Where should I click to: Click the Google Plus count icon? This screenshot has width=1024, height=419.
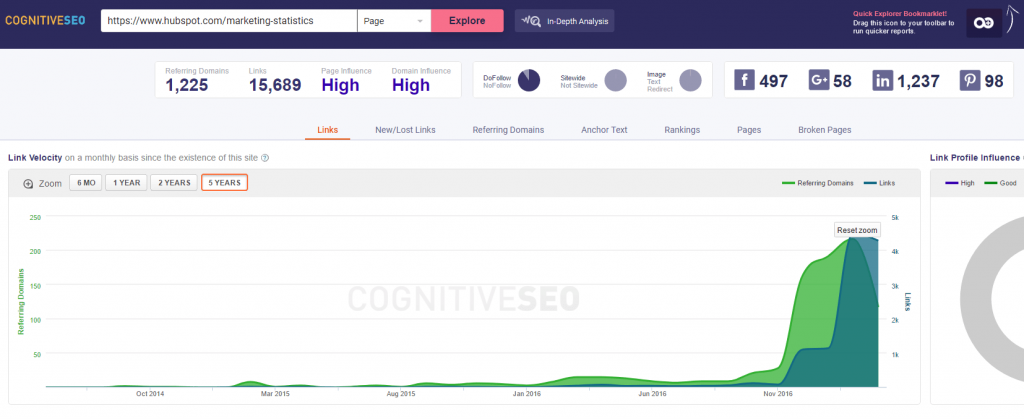click(819, 81)
